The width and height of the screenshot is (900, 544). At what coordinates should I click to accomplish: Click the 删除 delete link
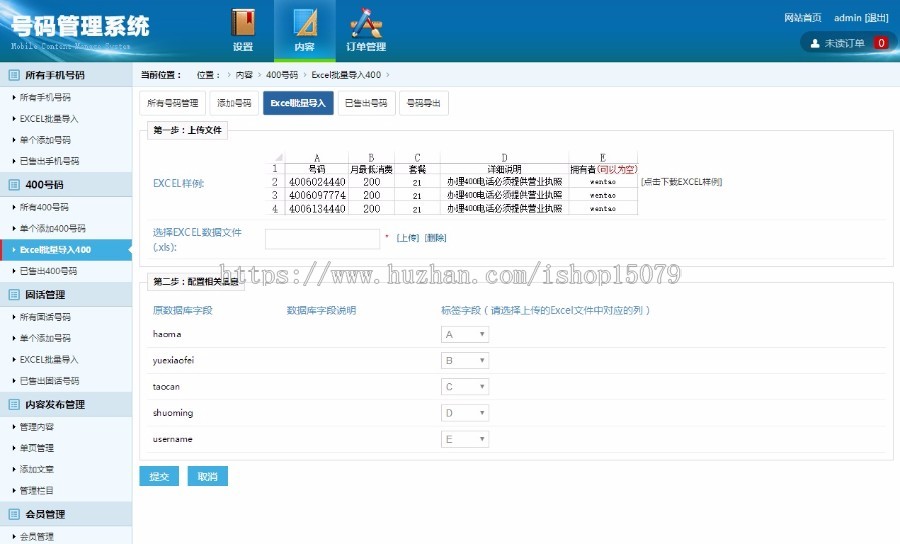[436, 238]
